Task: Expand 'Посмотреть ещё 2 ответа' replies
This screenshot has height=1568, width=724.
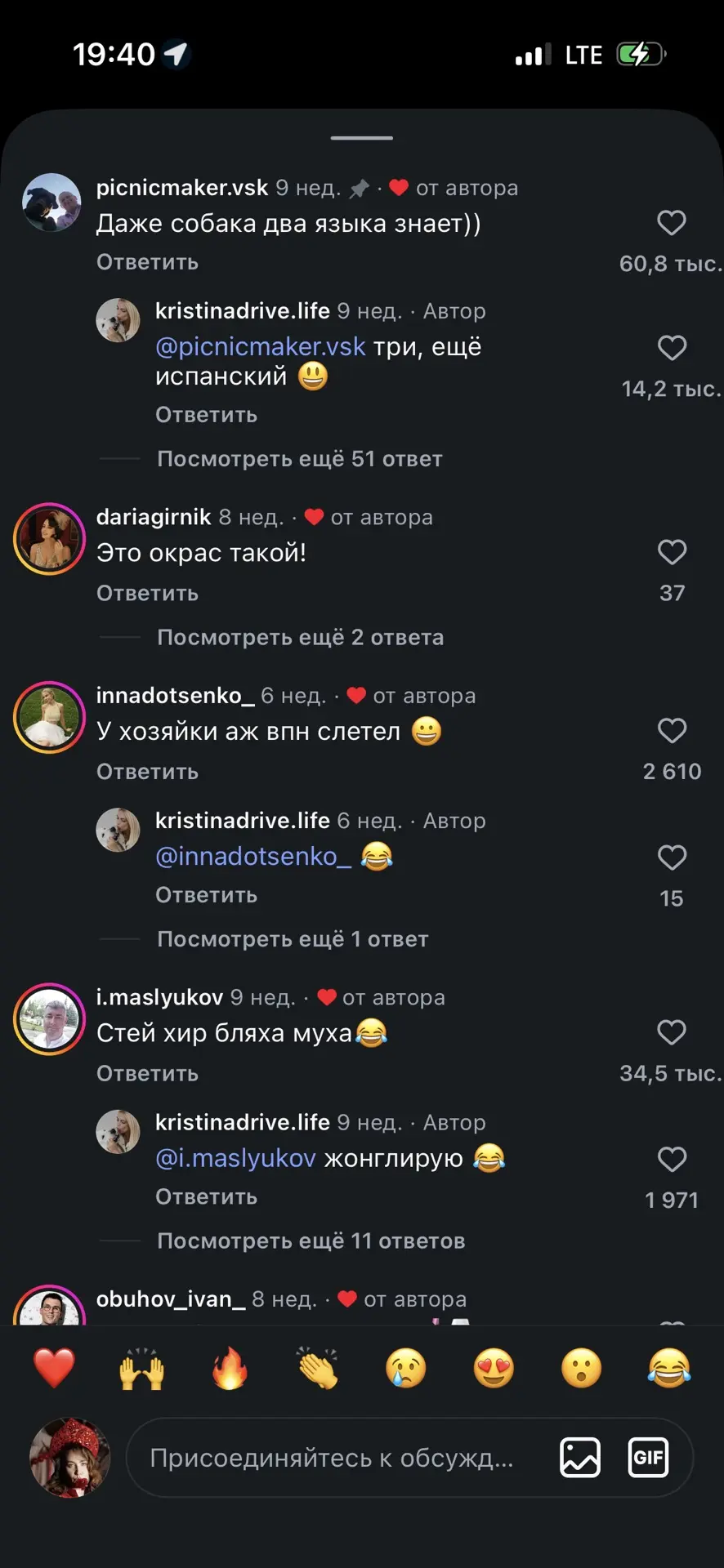Action: click(300, 637)
